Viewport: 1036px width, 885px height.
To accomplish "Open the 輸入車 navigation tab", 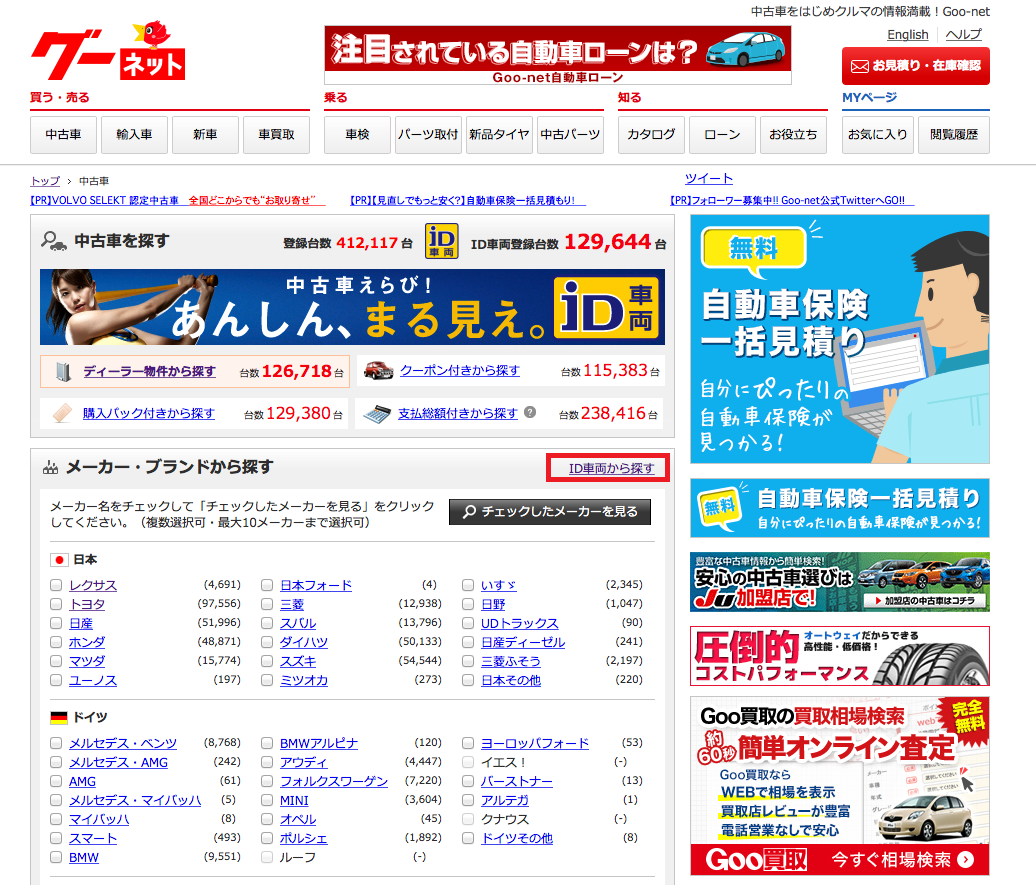I will [134, 135].
